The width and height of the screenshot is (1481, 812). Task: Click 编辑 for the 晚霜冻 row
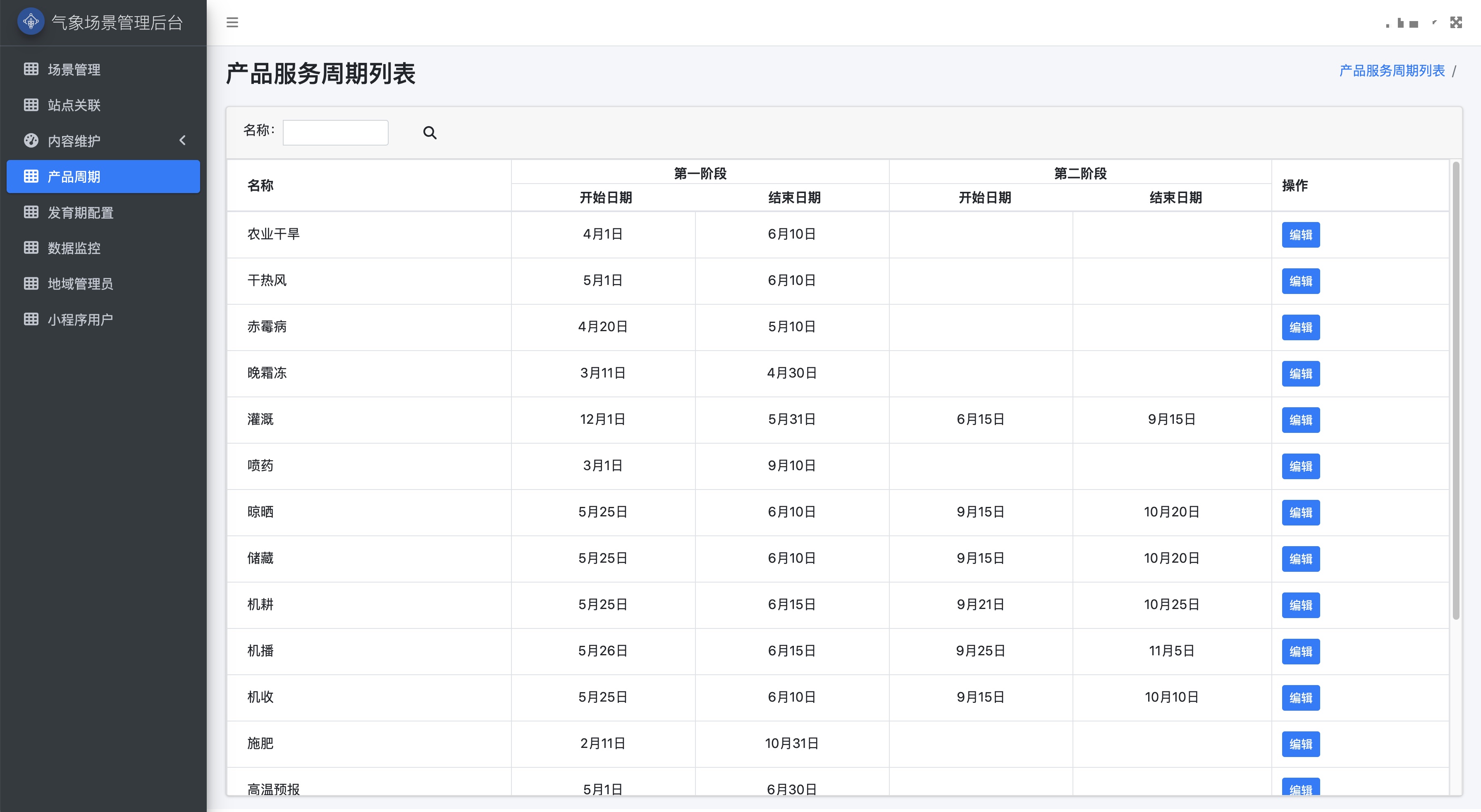click(x=1300, y=374)
